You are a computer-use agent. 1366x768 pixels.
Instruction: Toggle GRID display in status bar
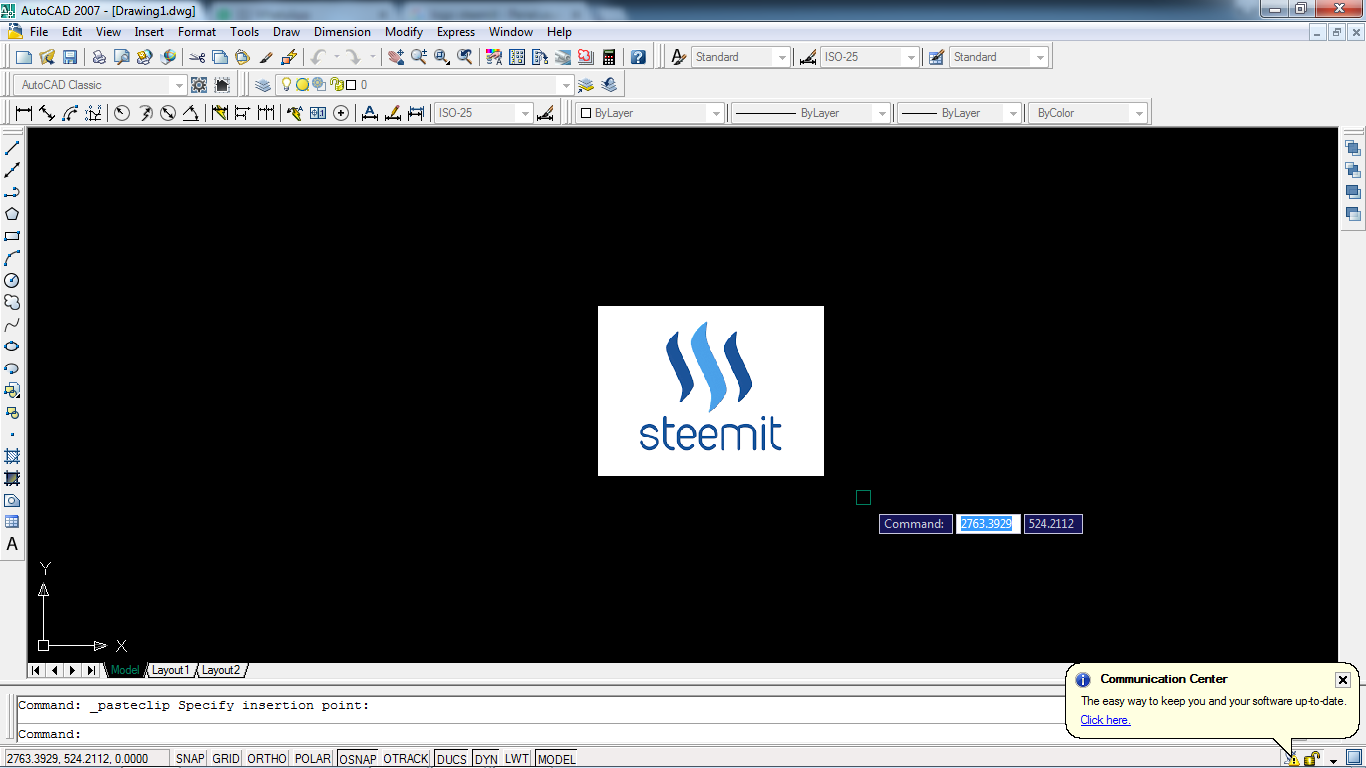pyautogui.click(x=226, y=759)
